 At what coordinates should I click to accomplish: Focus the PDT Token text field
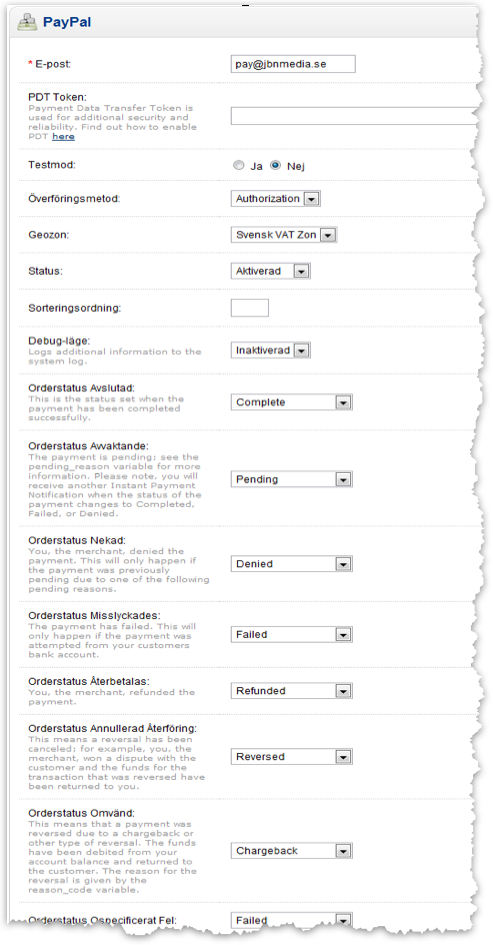[356, 116]
